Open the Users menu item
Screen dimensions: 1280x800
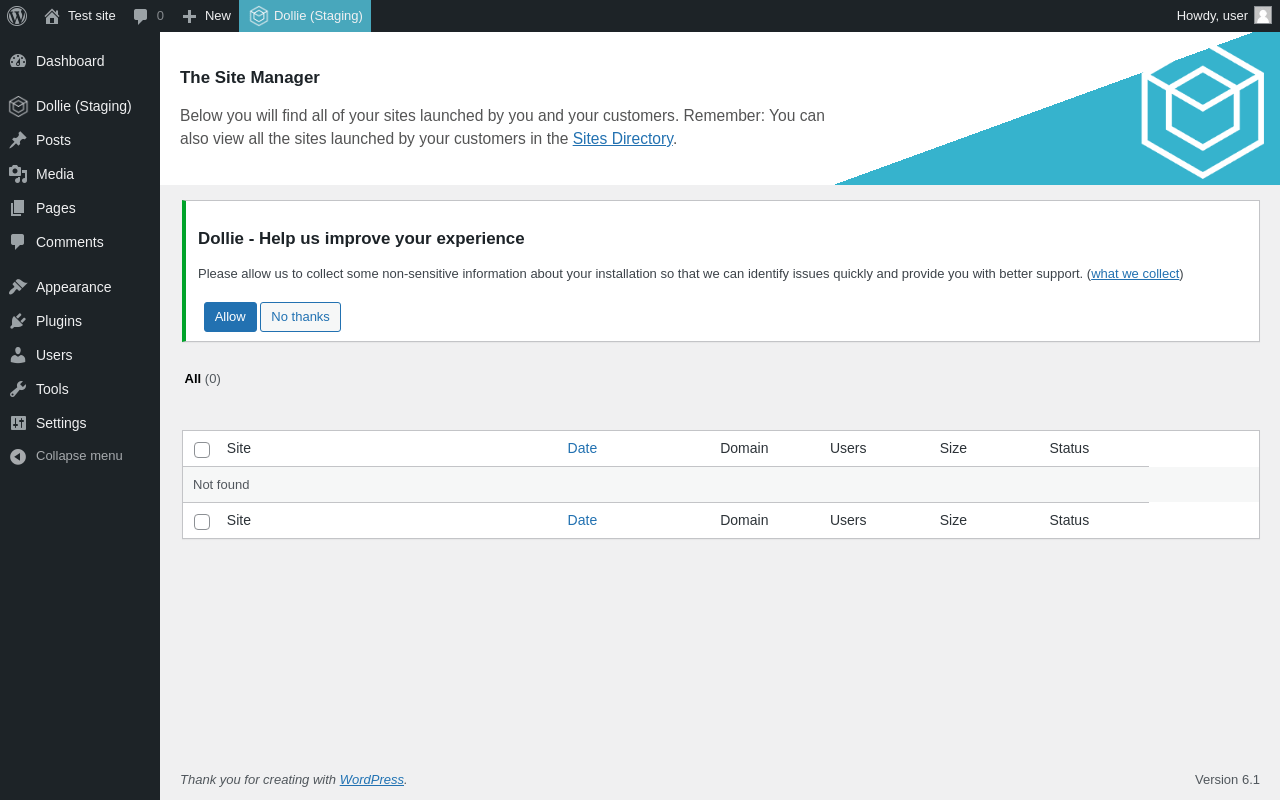tap(54, 355)
